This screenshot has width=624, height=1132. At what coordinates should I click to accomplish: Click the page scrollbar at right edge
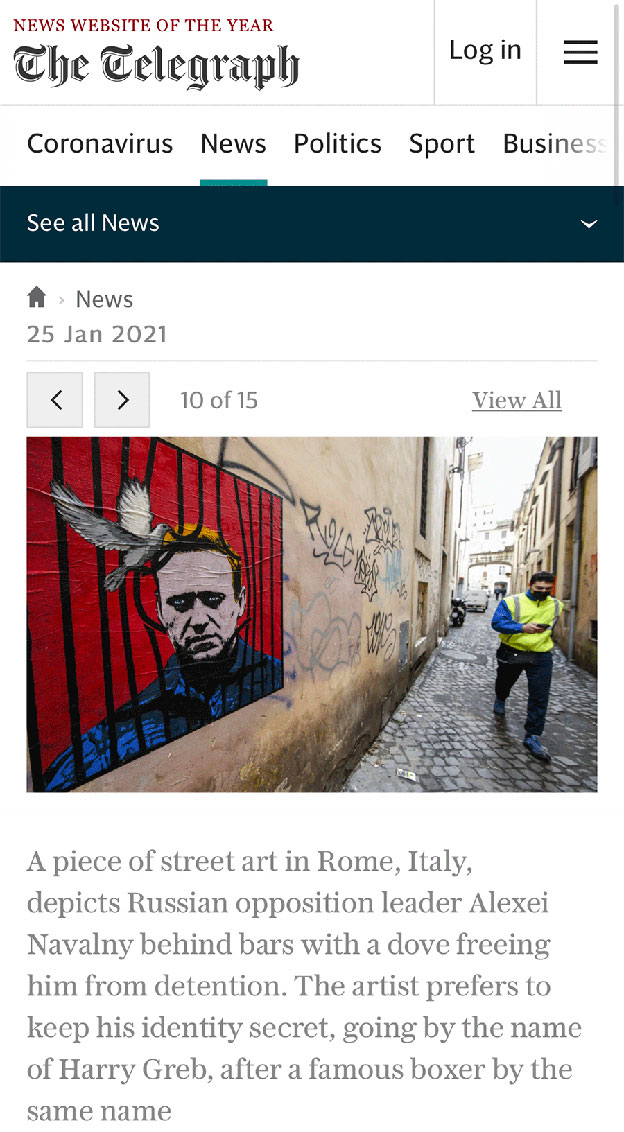click(x=618, y=94)
